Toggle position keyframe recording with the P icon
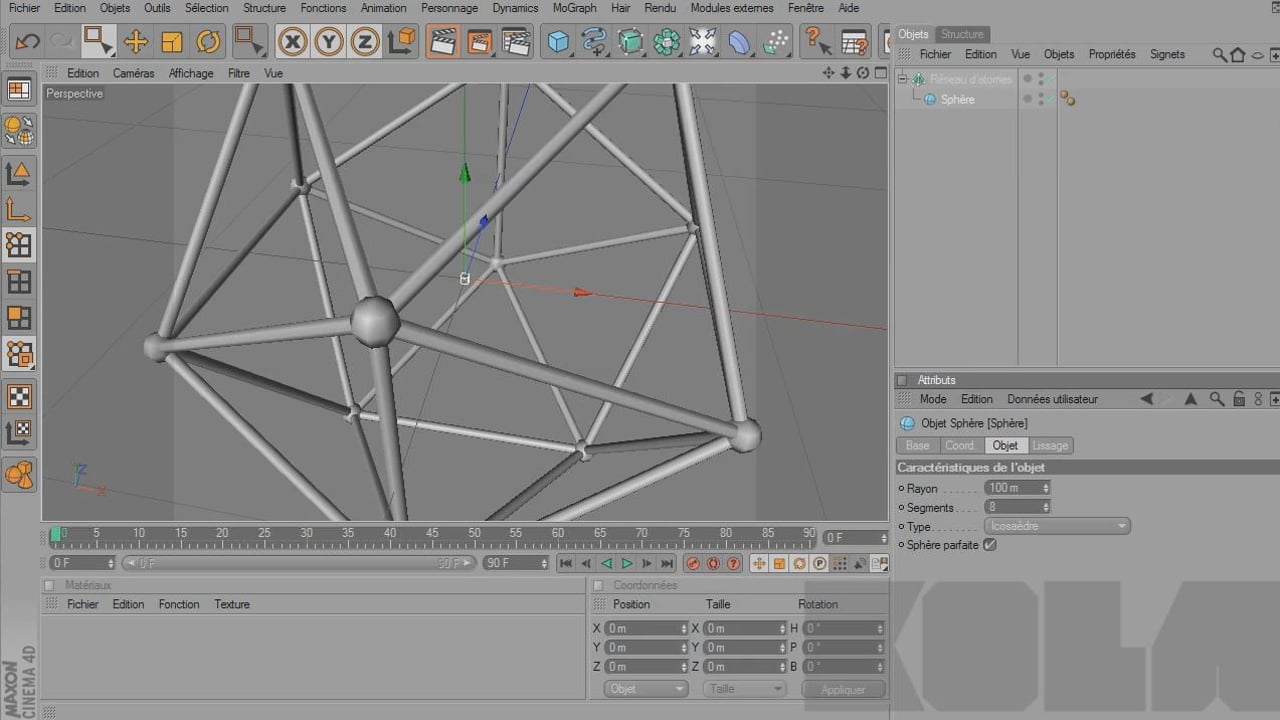Screen dimensions: 1280x720 coord(818,563)
